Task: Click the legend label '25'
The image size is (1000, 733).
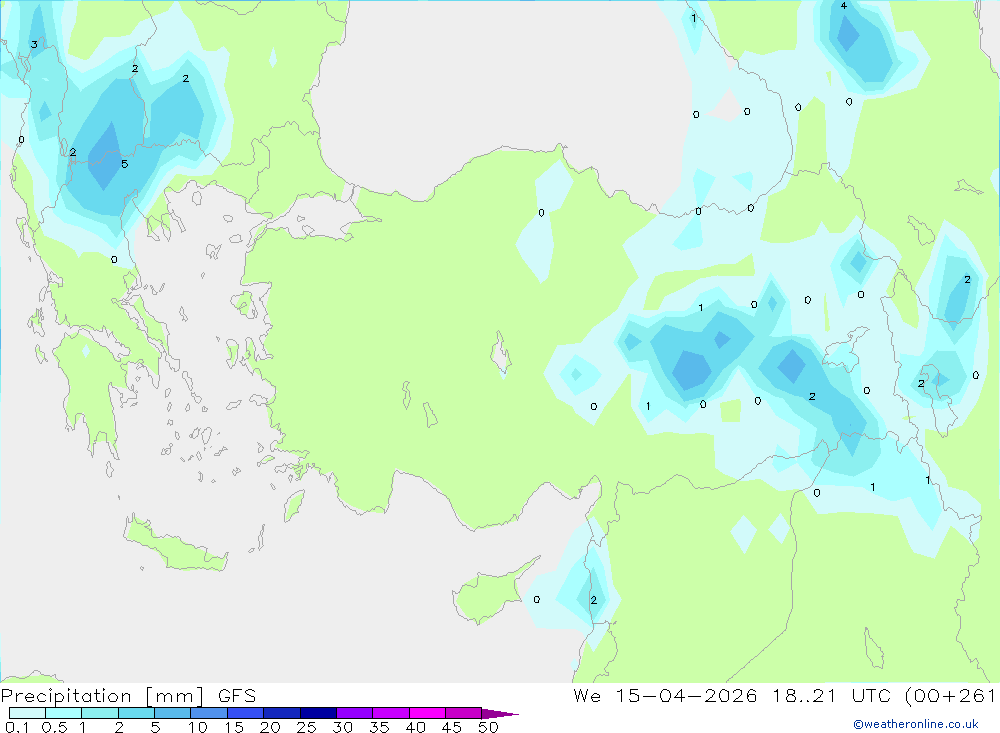Action: 307,727
